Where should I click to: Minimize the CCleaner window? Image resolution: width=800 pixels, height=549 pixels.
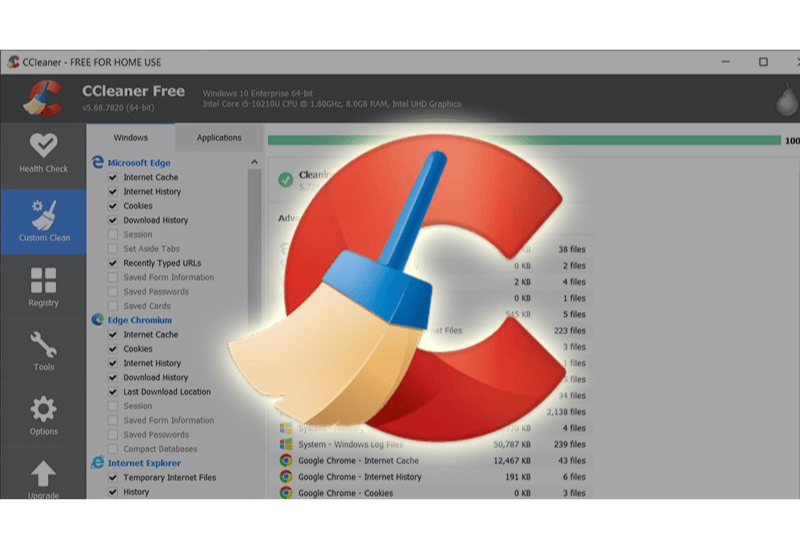click(x=726, y=62)
